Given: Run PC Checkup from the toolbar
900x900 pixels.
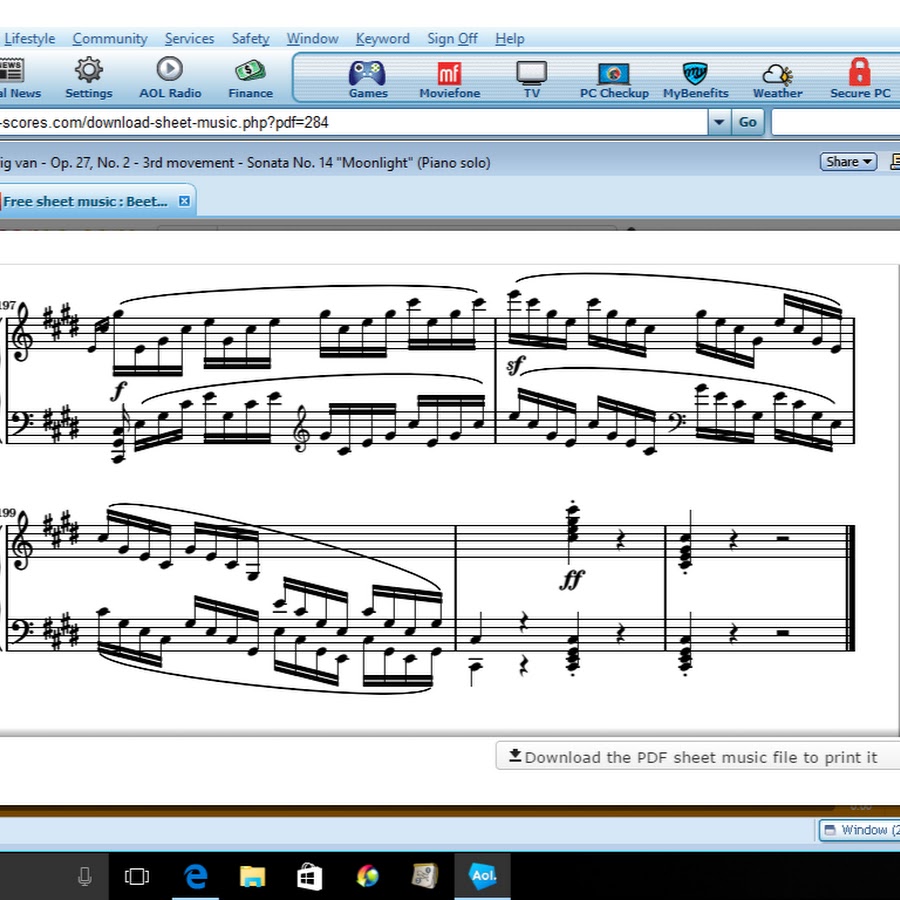Looking at the screenshot, I should (x=614, y=79).
